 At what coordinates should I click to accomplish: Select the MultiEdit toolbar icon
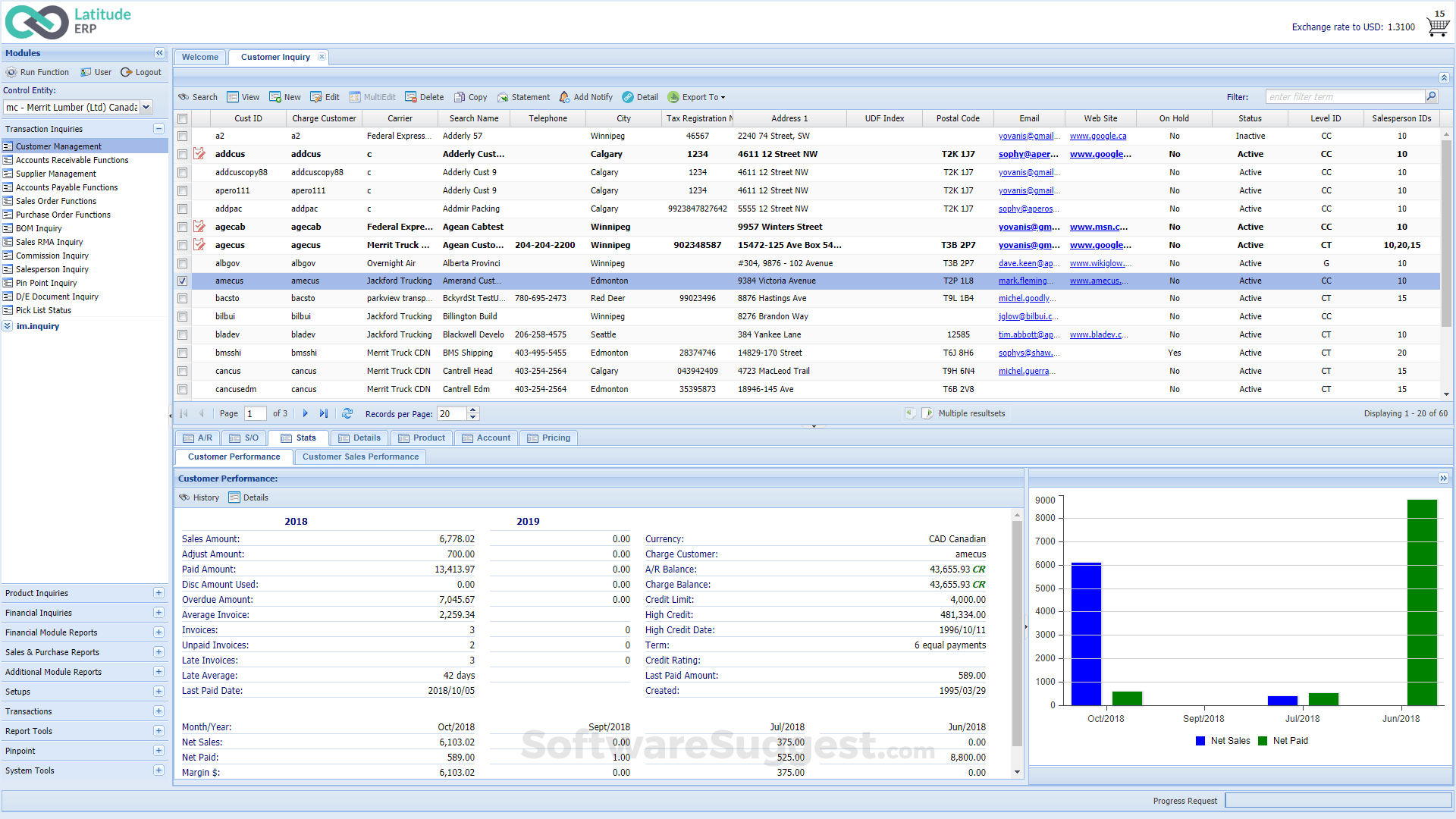click(x=372, y=97)
